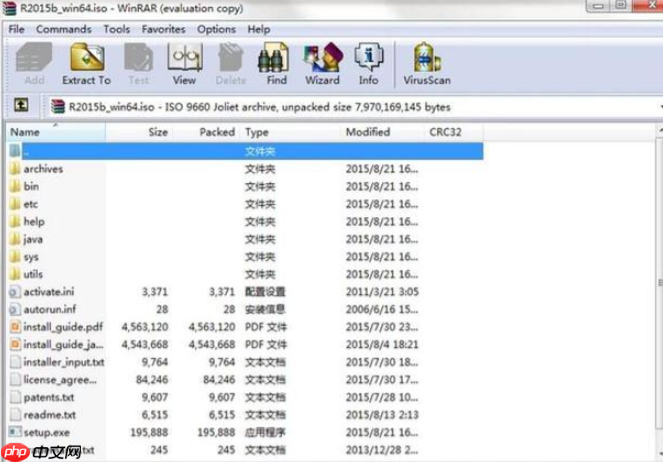This screenshot has width=663, height=462.
Task: Open the Help menu
Action: pyautogui.click(x=259, y=29)
